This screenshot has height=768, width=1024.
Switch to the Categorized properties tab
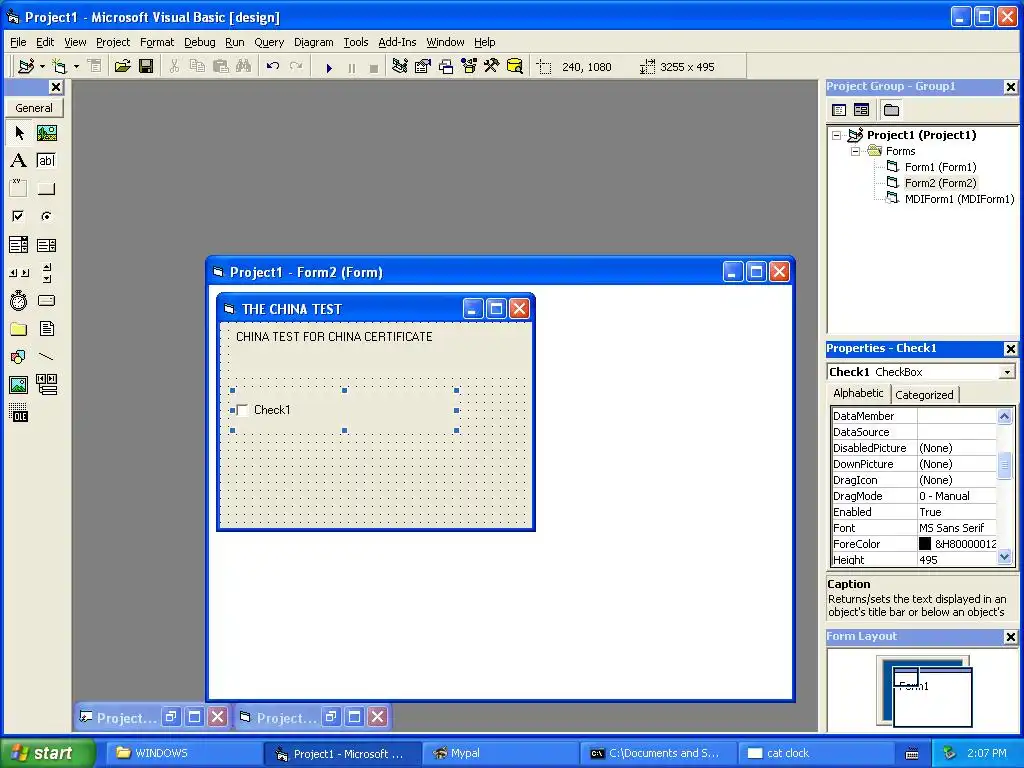point(924,394)
